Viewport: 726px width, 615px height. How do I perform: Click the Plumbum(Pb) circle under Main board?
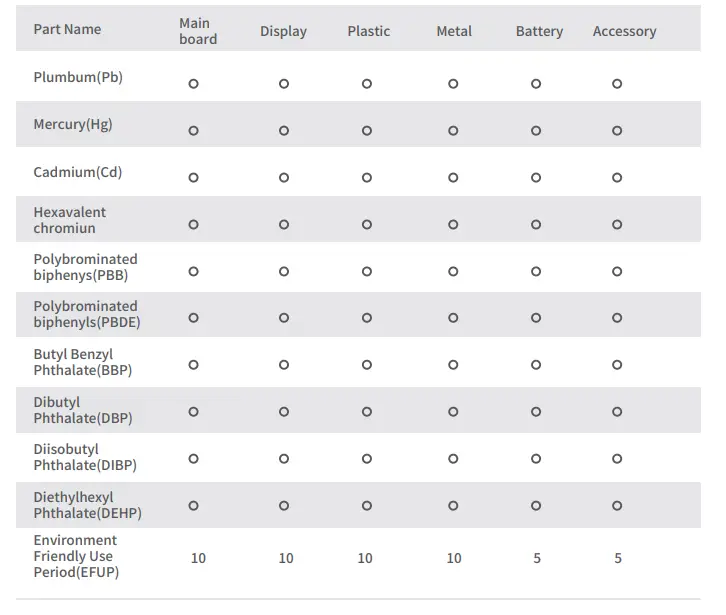tap(194, 84)
